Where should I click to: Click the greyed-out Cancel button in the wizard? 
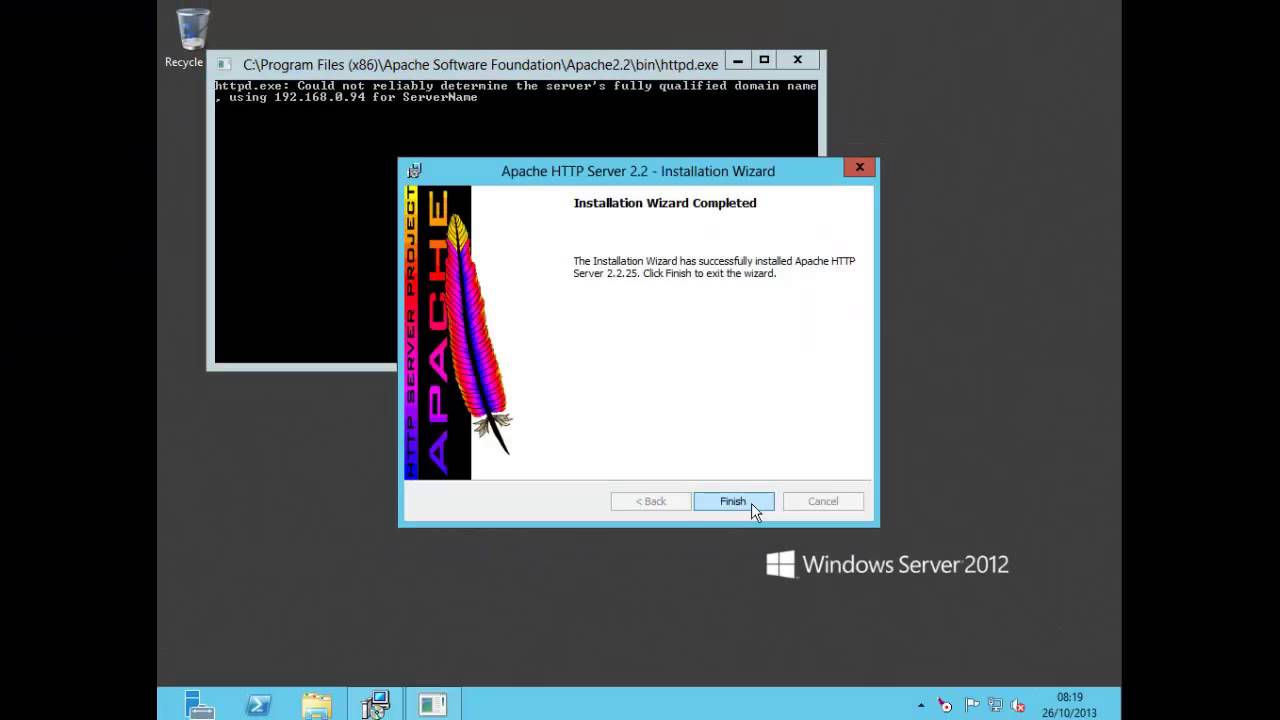click(x=823, y=501)
